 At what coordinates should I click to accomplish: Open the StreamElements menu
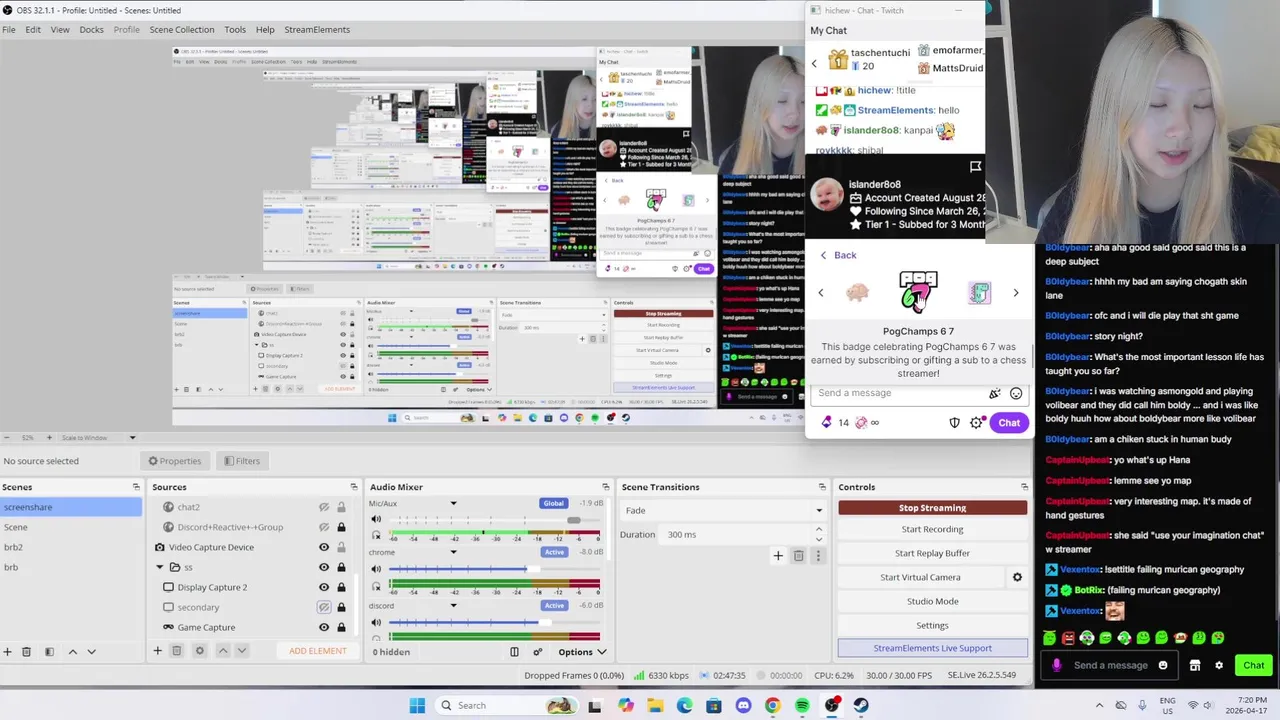click(317, 30)
